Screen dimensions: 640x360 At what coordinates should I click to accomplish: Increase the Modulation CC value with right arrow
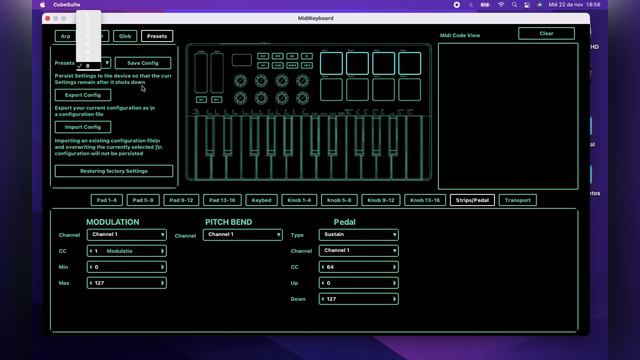coord(162,251)
